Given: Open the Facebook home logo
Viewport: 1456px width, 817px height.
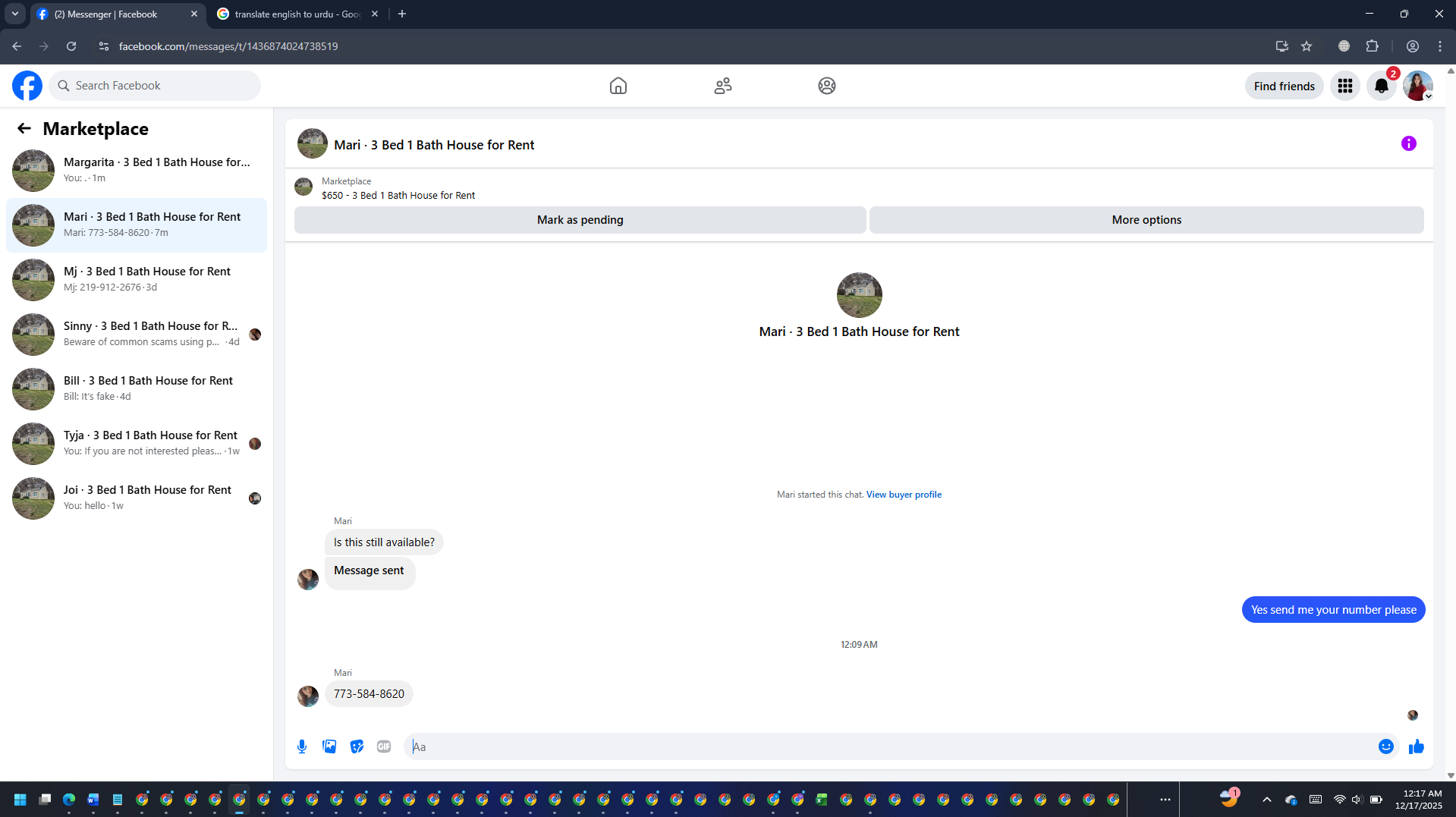Looking at the screenshot, I should click(27, 86).
